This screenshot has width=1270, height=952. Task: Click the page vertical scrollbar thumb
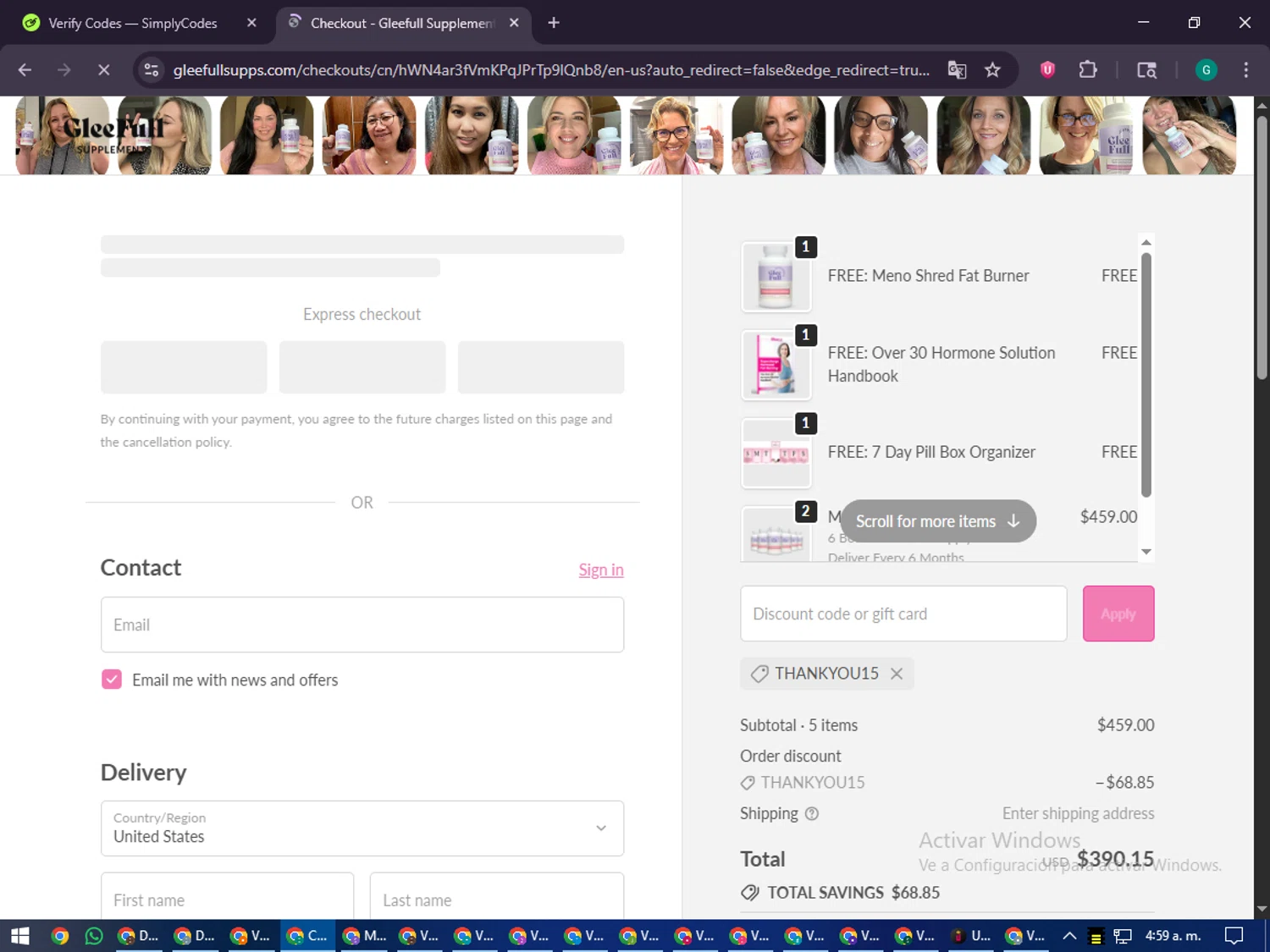pos(1262,248)
